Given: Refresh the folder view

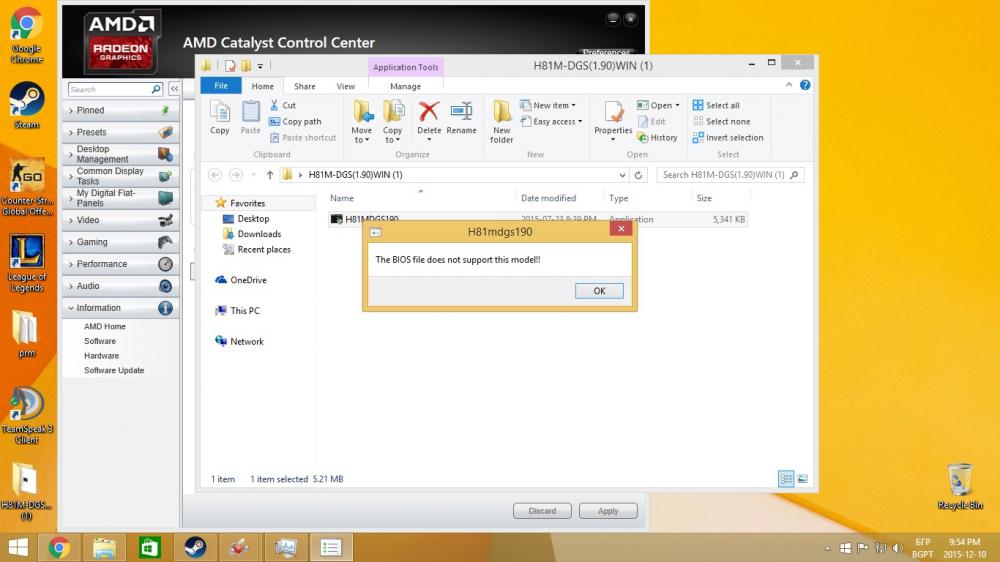Looking at the screenshot, I should pyautogui.click(x=638, y=175).
